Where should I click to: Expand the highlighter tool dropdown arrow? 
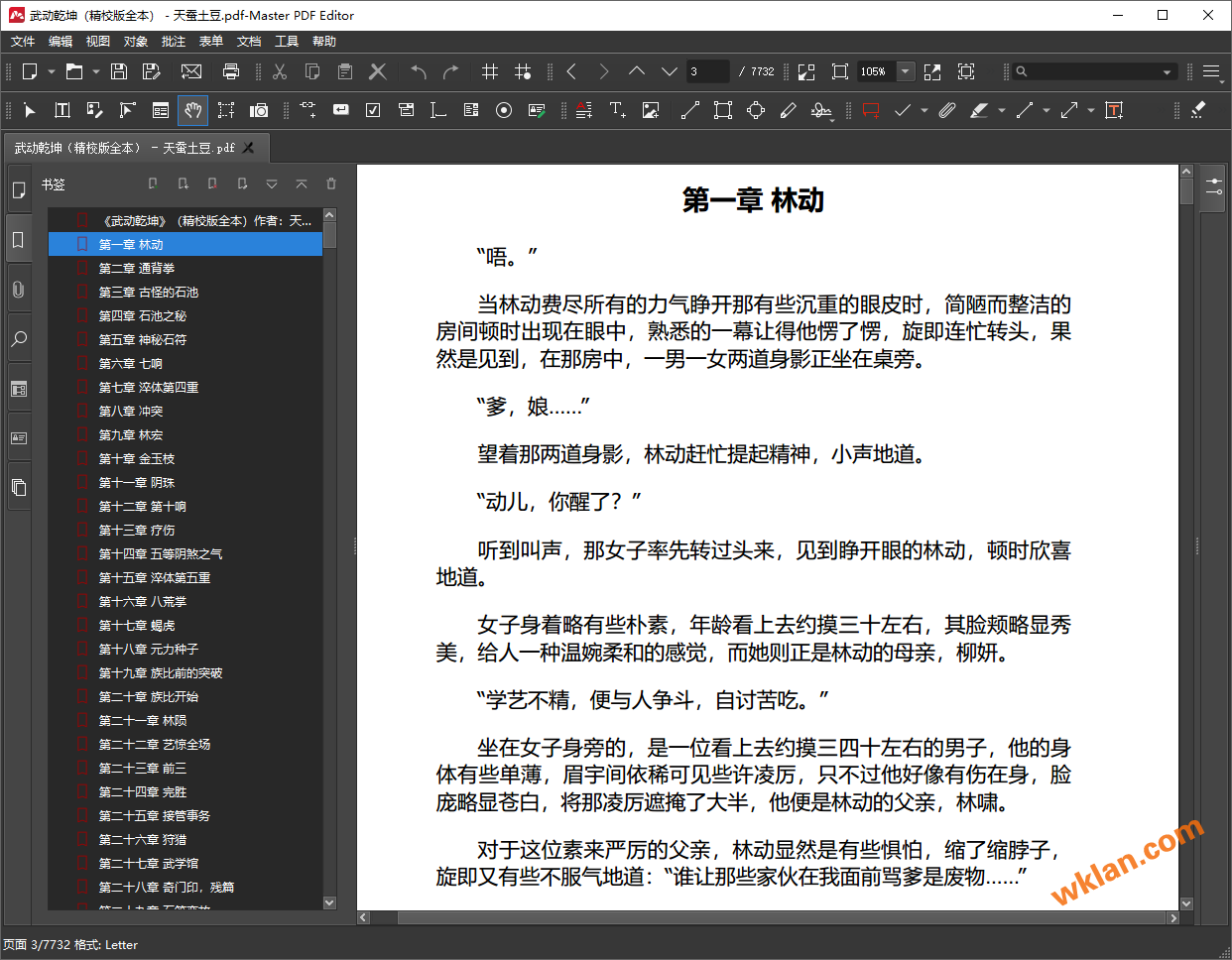(x=1002, y=110)
